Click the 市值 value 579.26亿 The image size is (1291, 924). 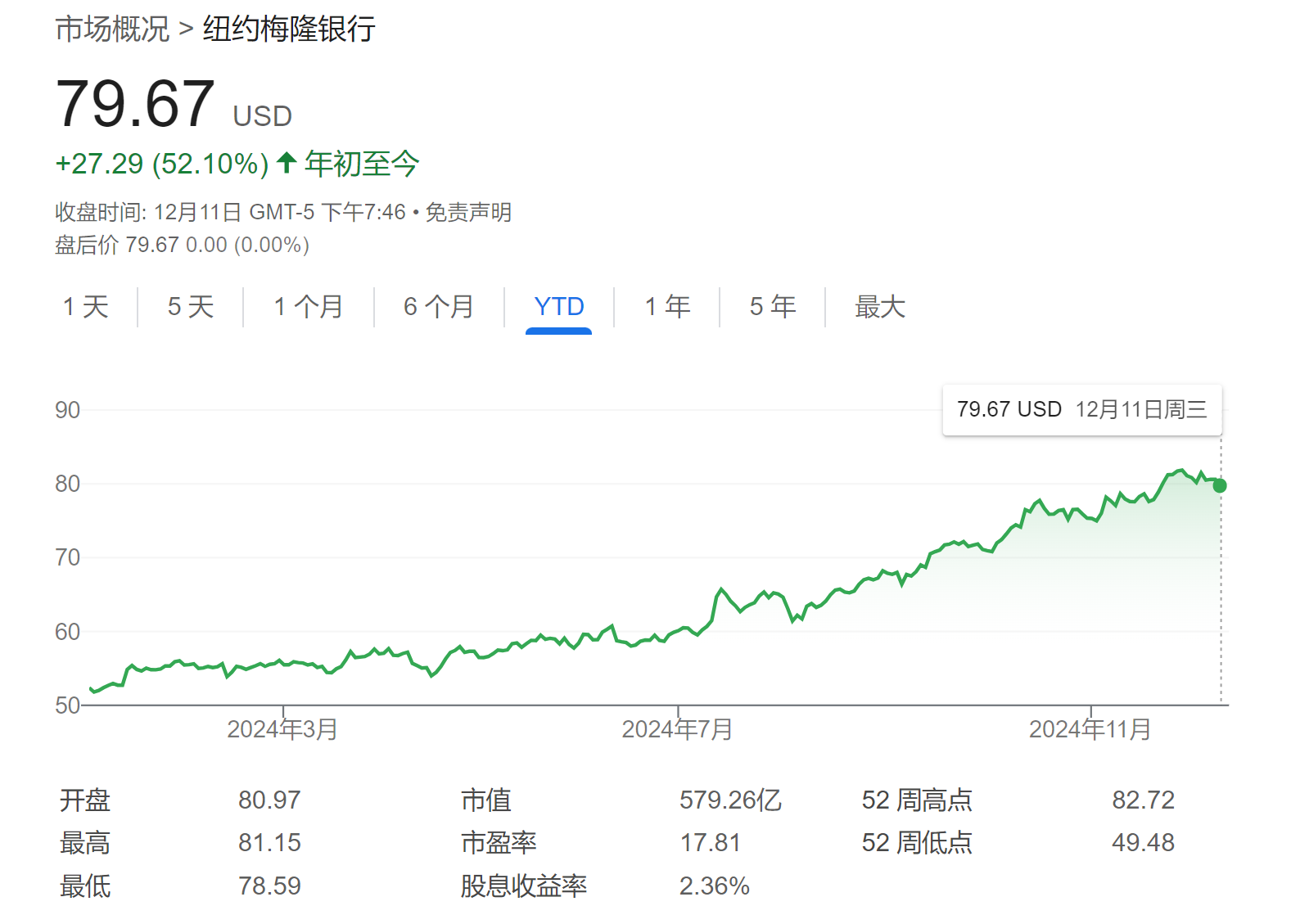pyautogui.click(x=730, y=800)
